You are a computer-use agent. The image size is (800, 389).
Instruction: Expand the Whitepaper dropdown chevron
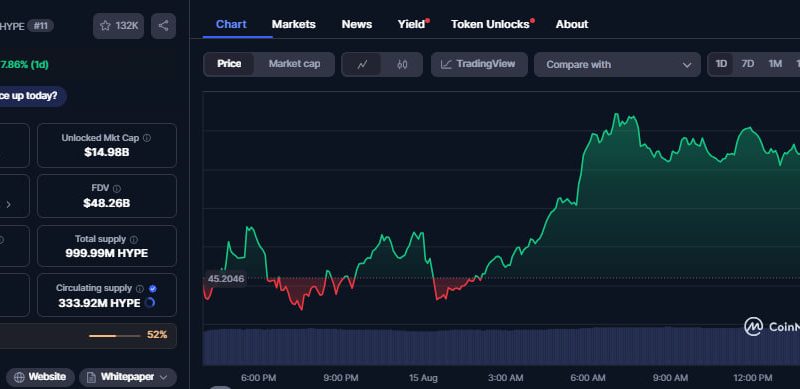164,377
